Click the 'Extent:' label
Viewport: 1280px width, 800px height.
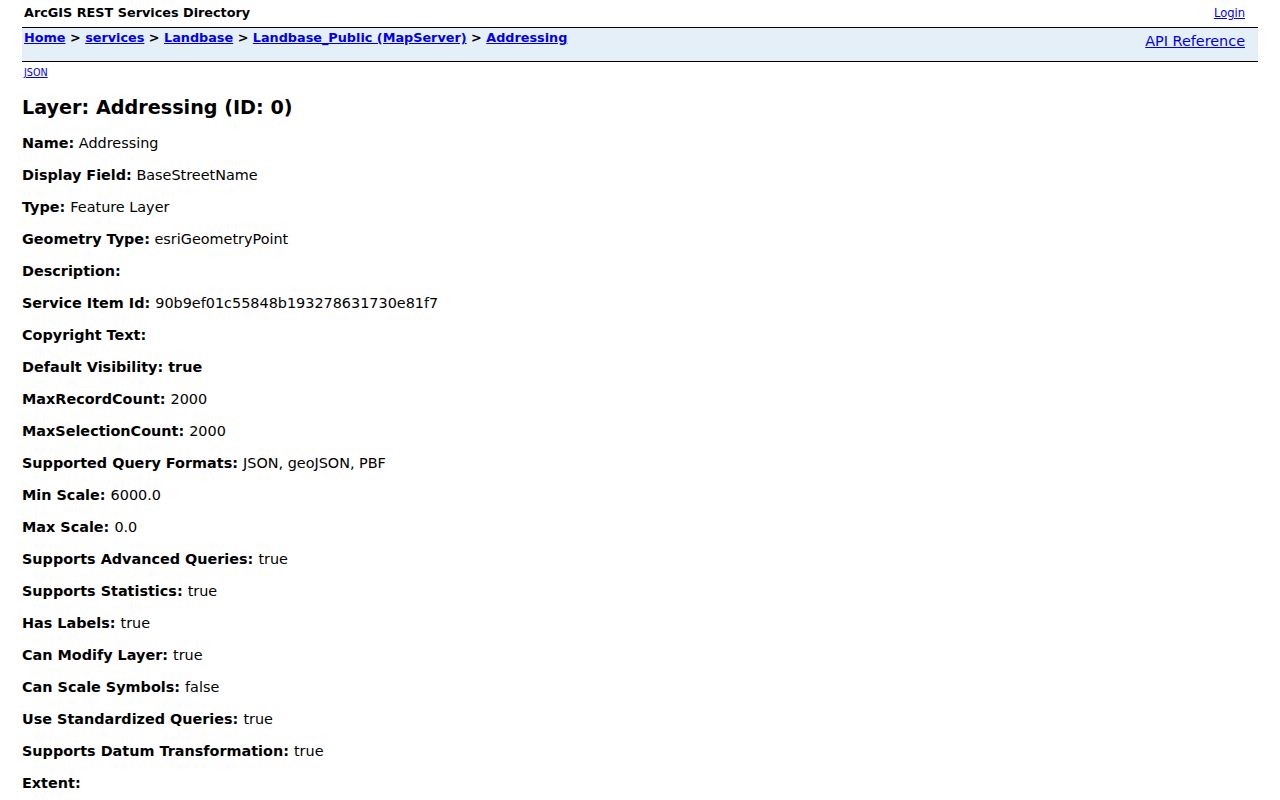tap(51, 783)
